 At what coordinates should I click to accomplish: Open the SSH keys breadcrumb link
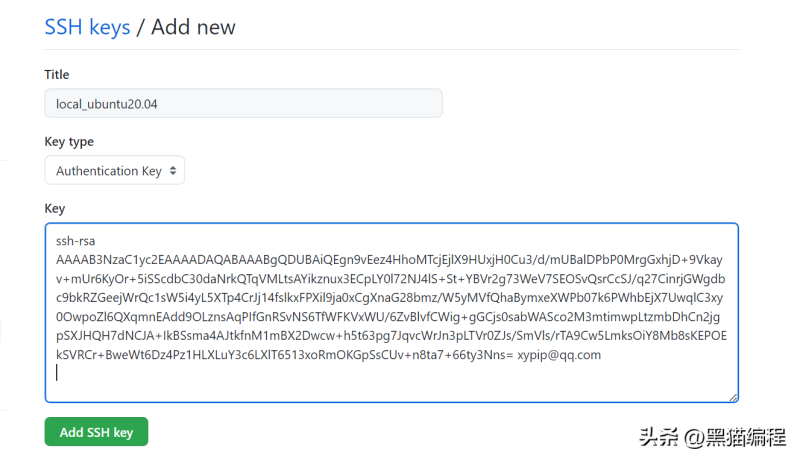pos(87,27)
